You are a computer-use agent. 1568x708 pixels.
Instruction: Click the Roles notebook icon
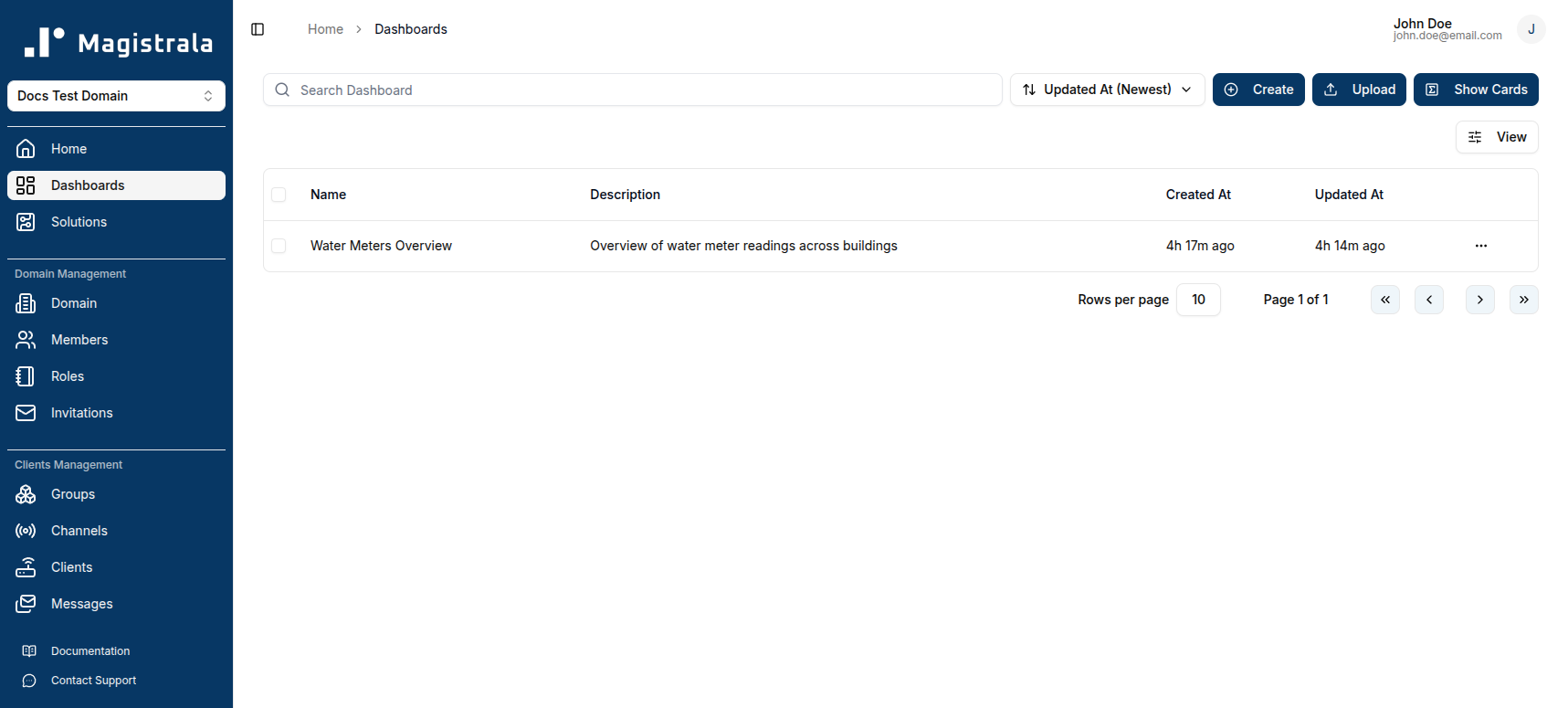(x=26, y=376)
